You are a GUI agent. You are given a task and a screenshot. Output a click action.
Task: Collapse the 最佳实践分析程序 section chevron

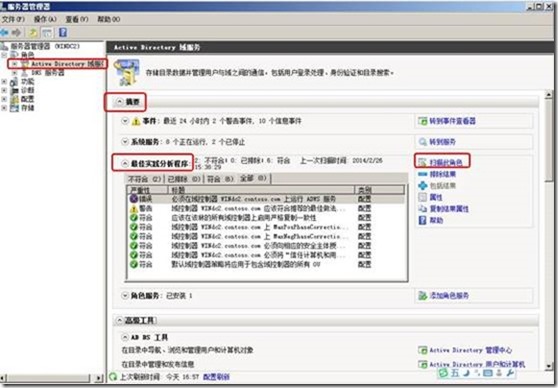tap(125, 163)
